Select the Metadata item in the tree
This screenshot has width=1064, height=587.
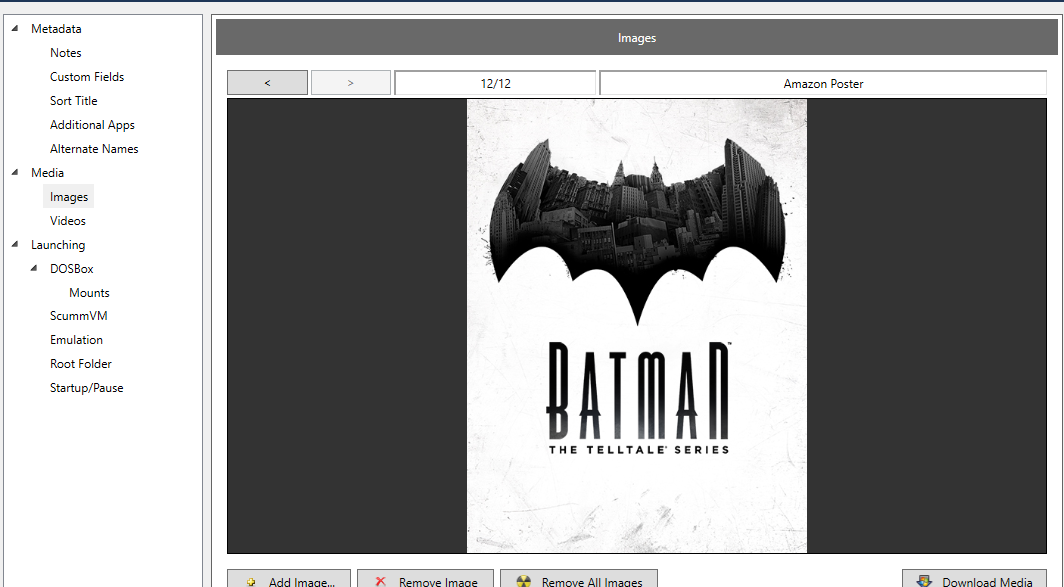56,29
